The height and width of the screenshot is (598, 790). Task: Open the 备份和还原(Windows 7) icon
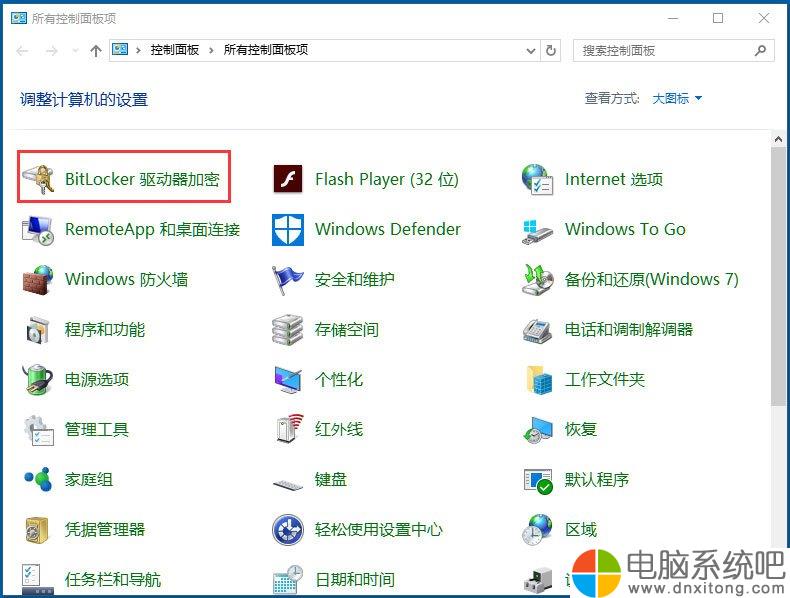[x=537, y=280]
